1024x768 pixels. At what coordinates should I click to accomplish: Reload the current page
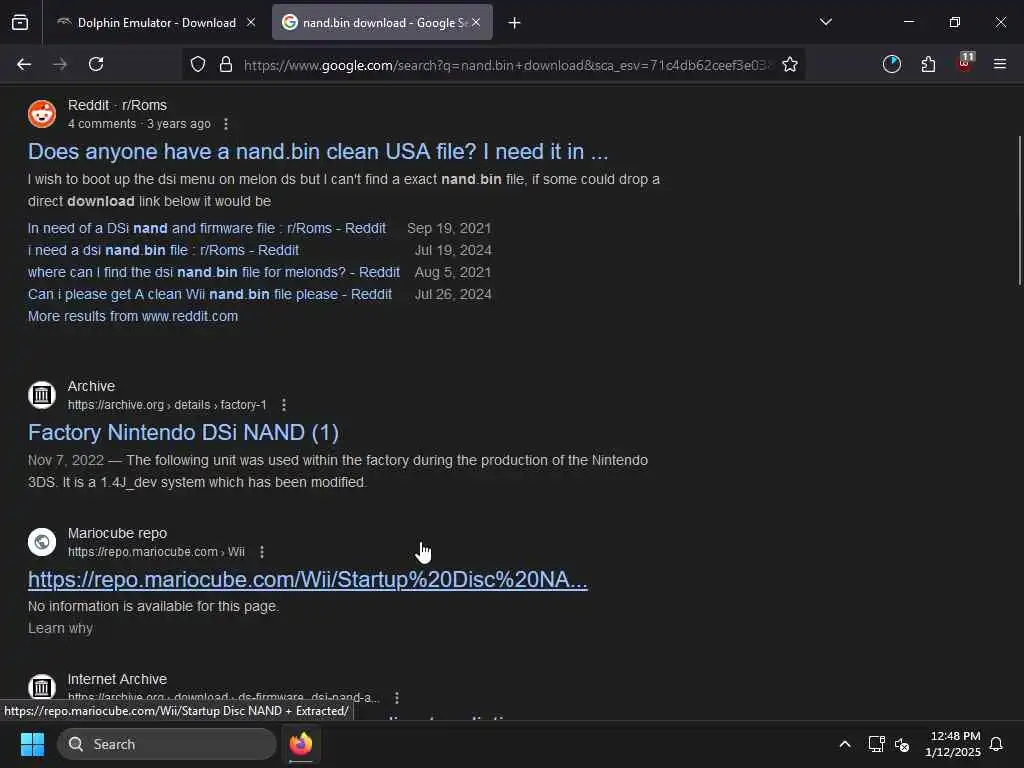[x=96, y=64]
